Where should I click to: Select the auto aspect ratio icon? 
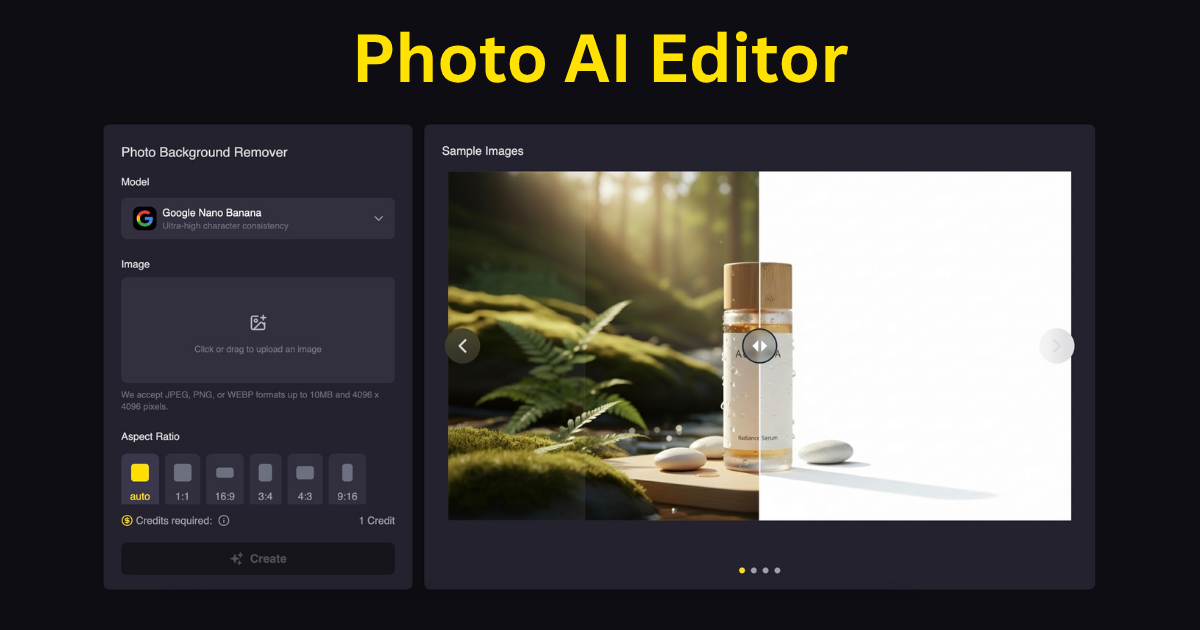point(140,473)
